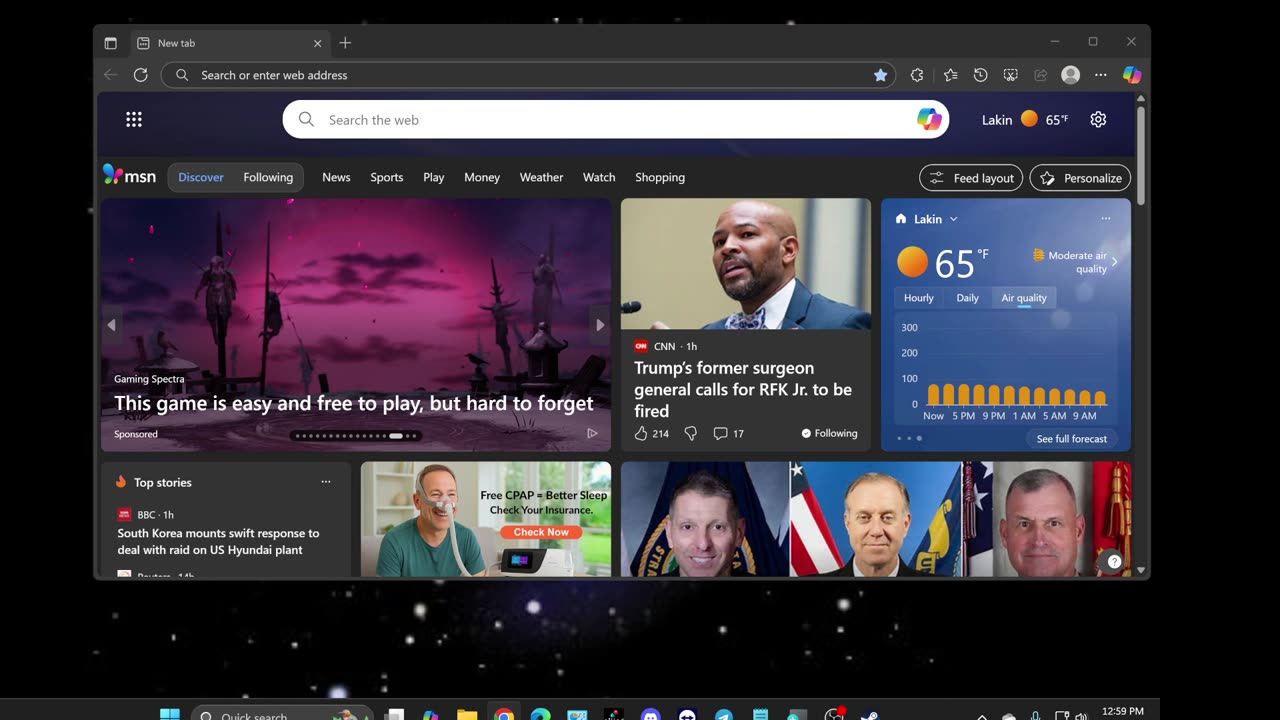Open the browser profile avatar
Image resolution: width=1280 pixels, height=720 pixels.
[1071, 75]
